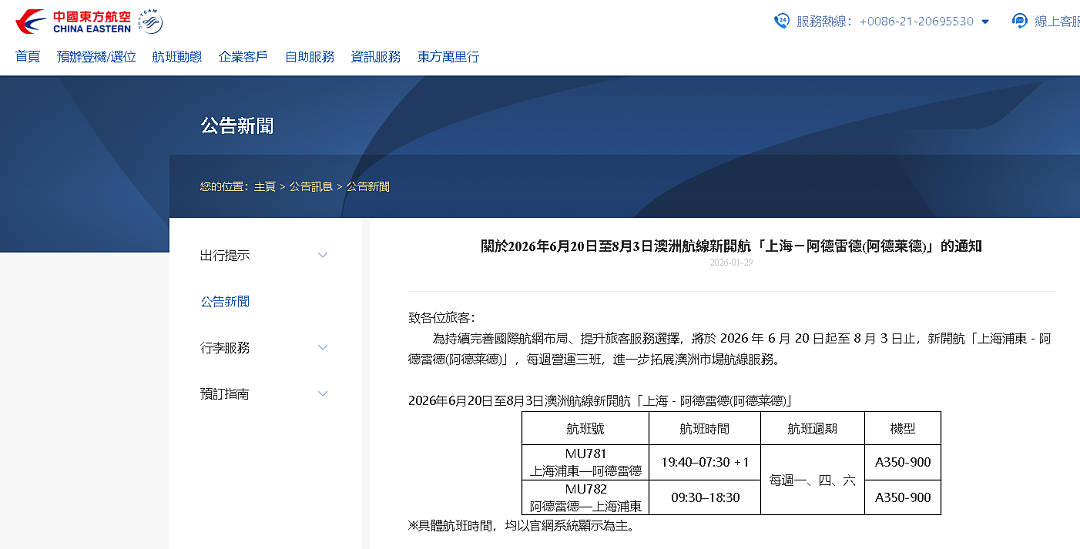1080x549 pixels.
Task: Expand the 出行提示 sidebar section chevron
Action: click(322, 255)
